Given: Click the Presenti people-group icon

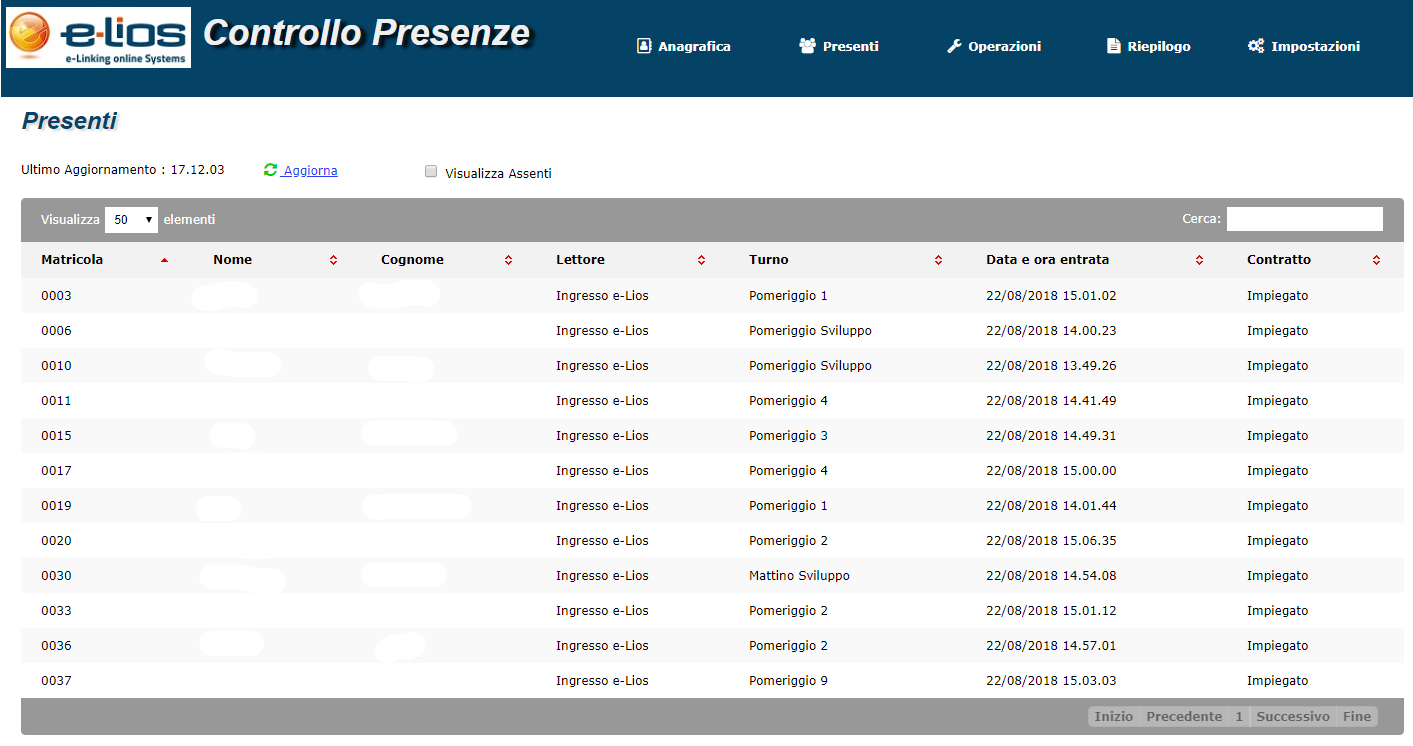Looking at the screenshot, I should [808, 46].
